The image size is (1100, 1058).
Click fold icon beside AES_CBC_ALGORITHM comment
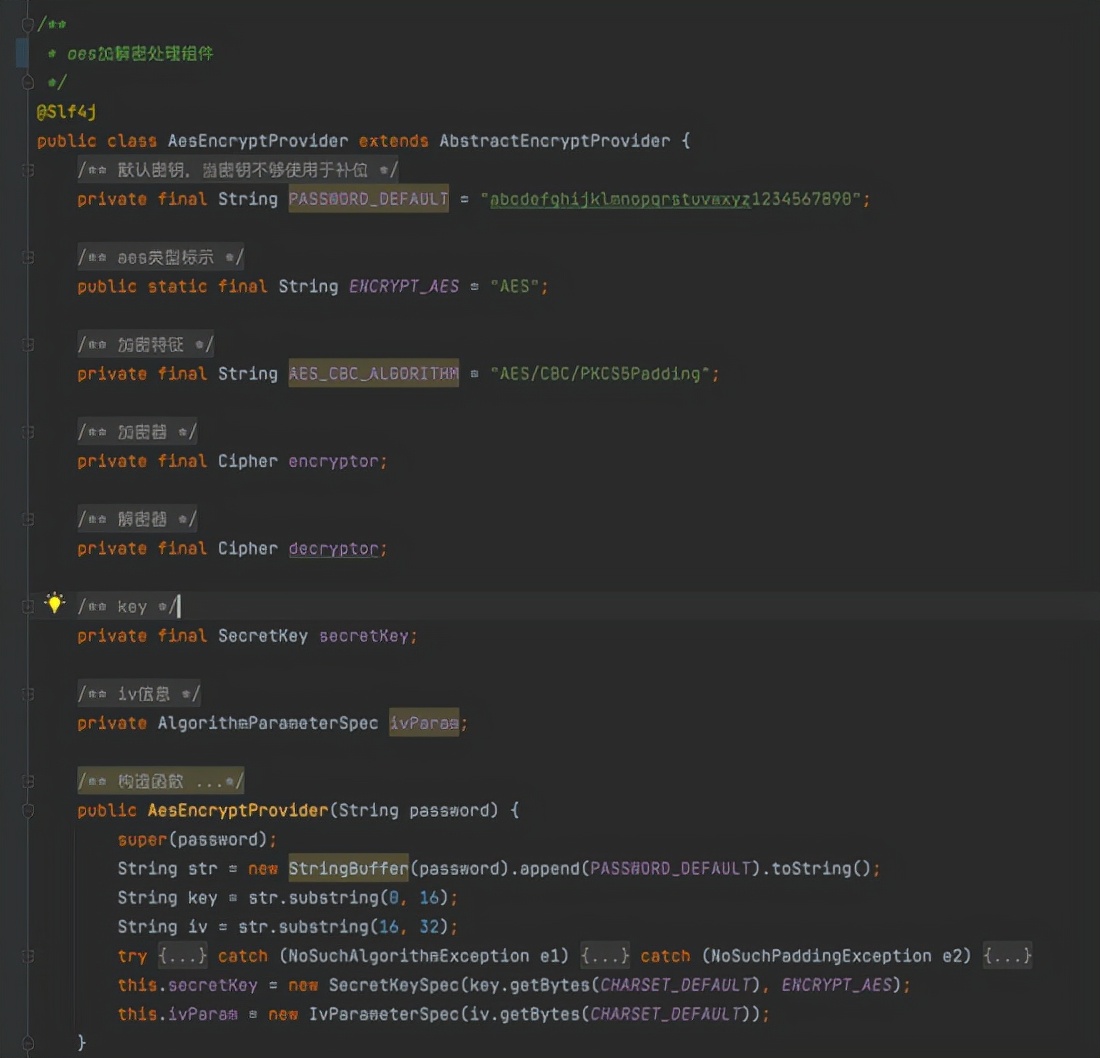(28, 344)
